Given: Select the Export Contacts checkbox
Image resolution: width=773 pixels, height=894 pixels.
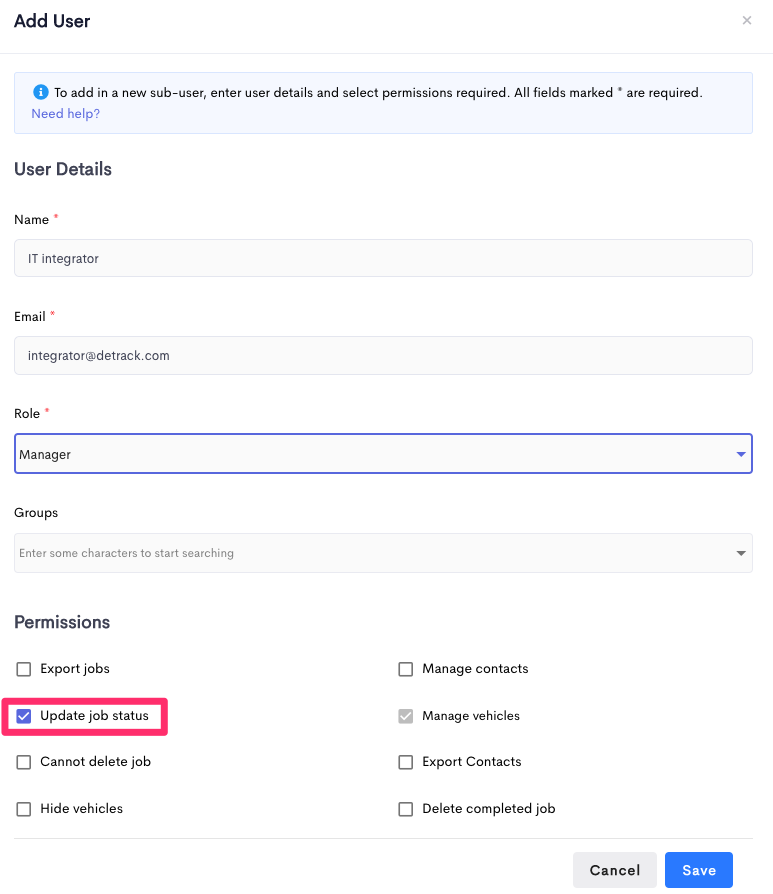Looking at the screenshot, I should tap(406, 762).
